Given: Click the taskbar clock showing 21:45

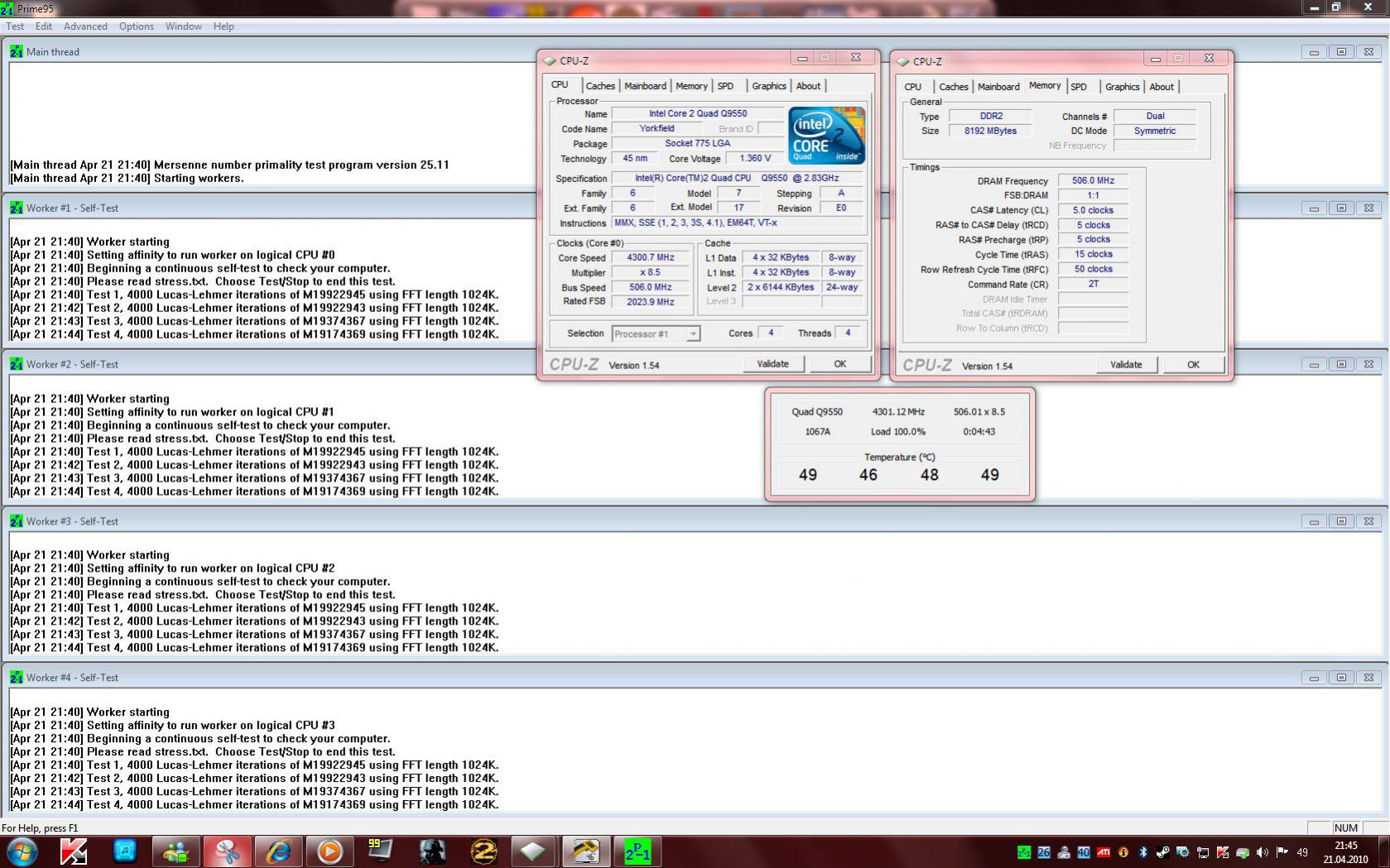Looking at the screenshot, I should 1345,852.
